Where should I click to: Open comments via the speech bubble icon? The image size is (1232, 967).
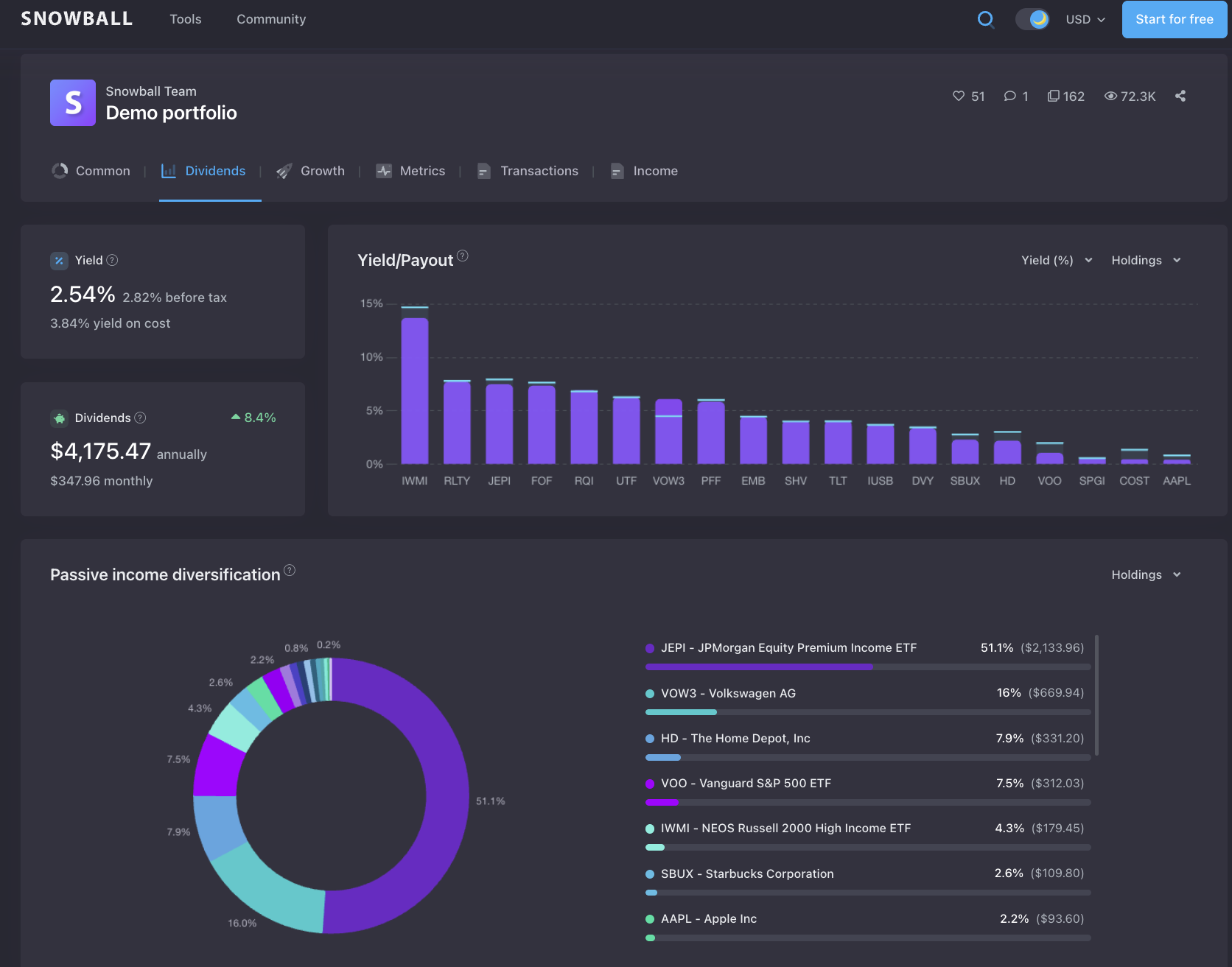click(x=1010, y=96)
